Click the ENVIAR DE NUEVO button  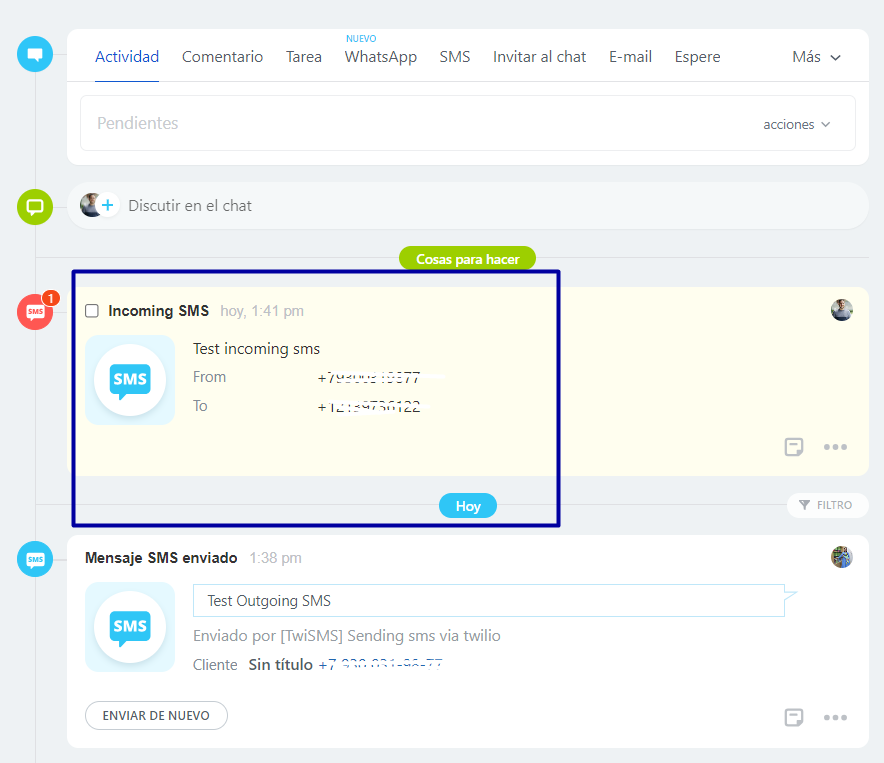156,716
